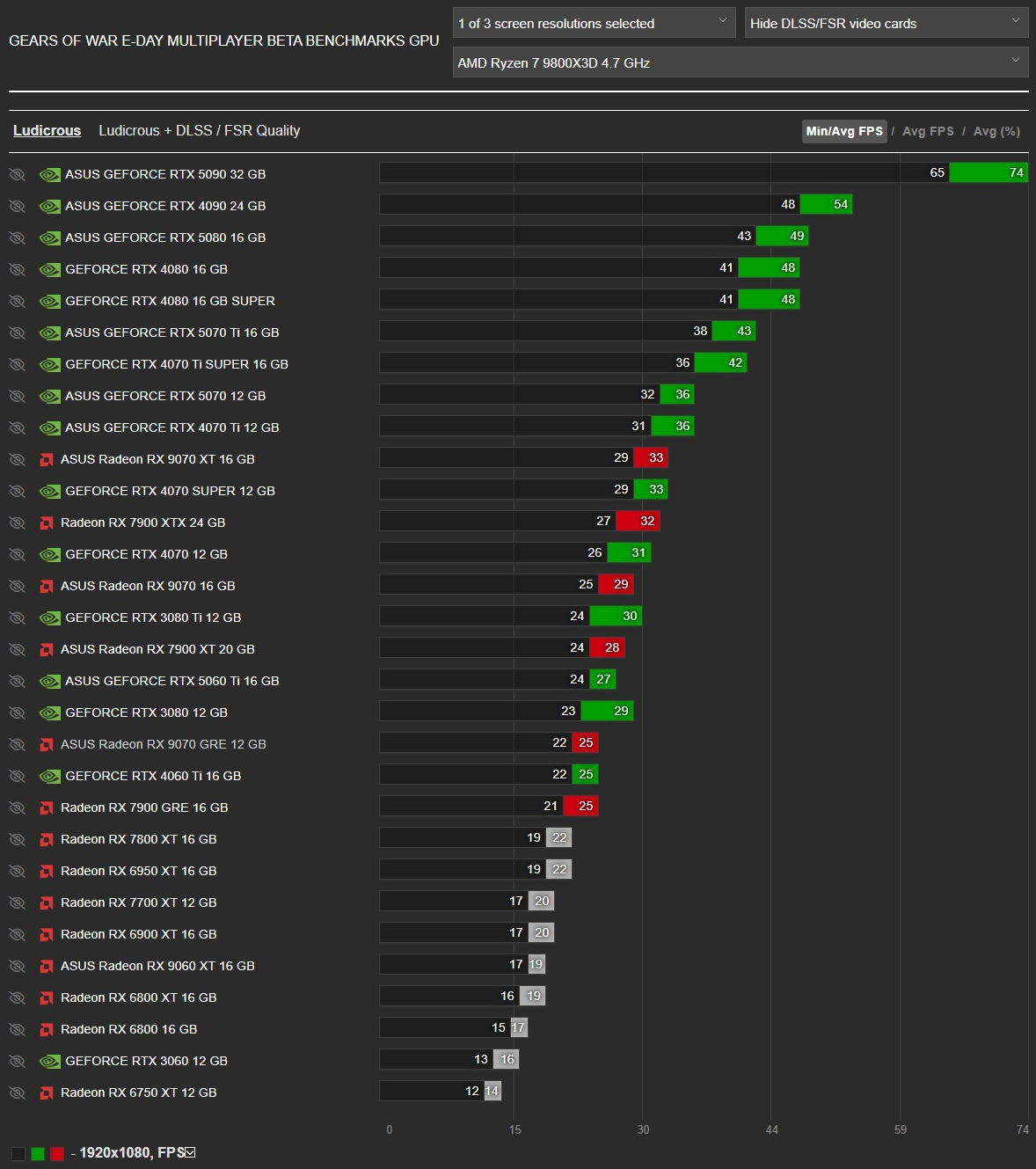Click the ASUS Radeon RX 9060 XT 16 GB label
The height and width of the screenshot is (1169, 1036).
[x=157, y=966]
